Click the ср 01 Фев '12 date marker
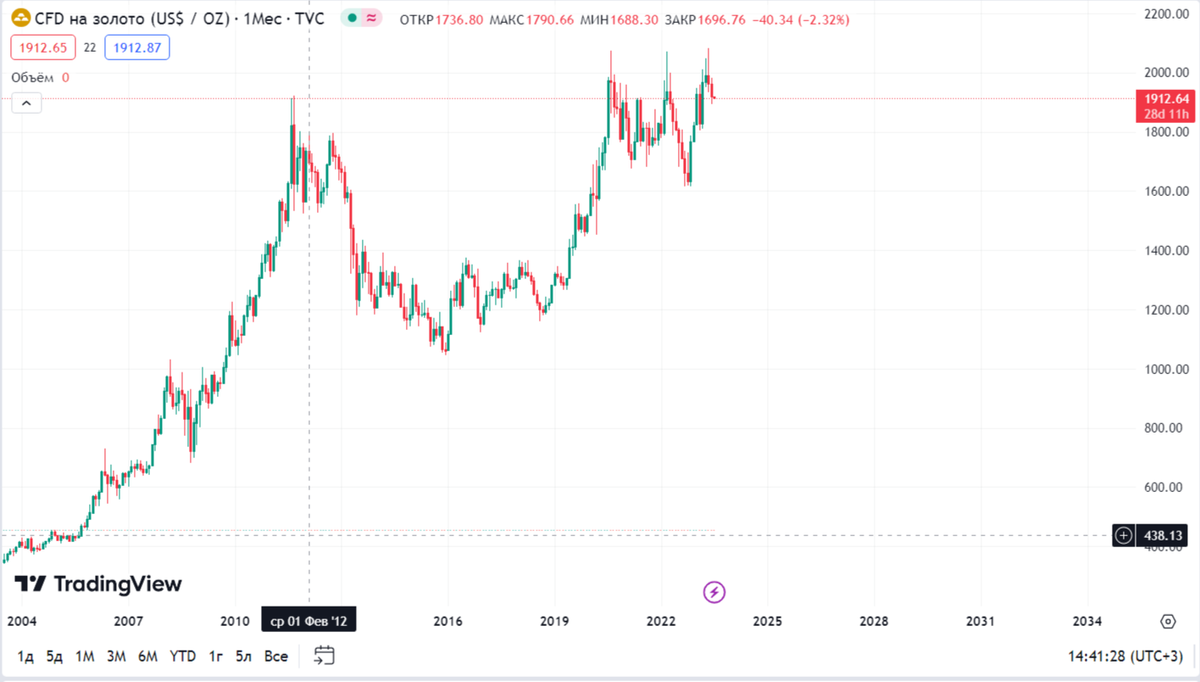 click(310, 620)
